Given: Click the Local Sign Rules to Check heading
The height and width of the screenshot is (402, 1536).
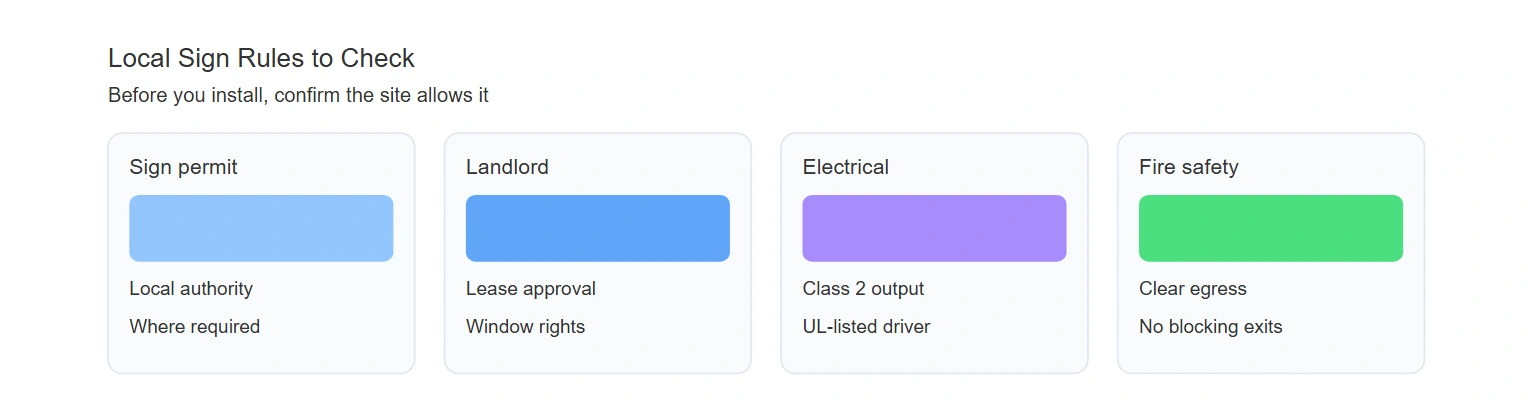Looking at the screenshot, I should [261, 58].
